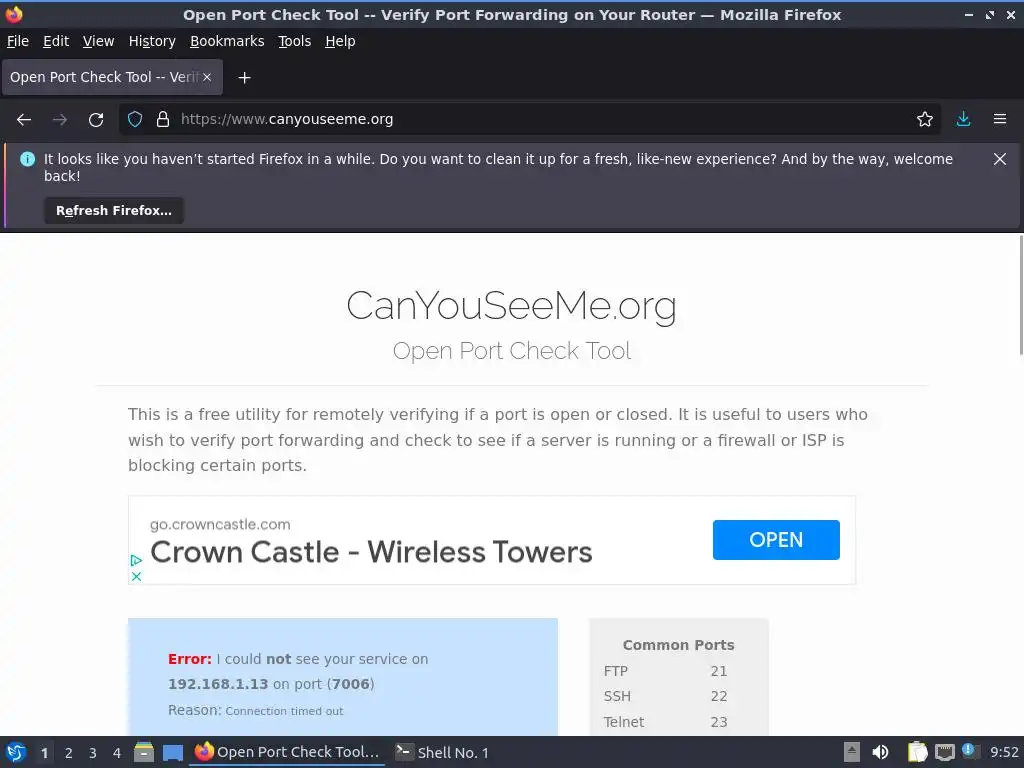The height and width of the screenshot is (768, 1024).
Task: Close the Open Port Check Tool tab
Action: tap(207, 77)
